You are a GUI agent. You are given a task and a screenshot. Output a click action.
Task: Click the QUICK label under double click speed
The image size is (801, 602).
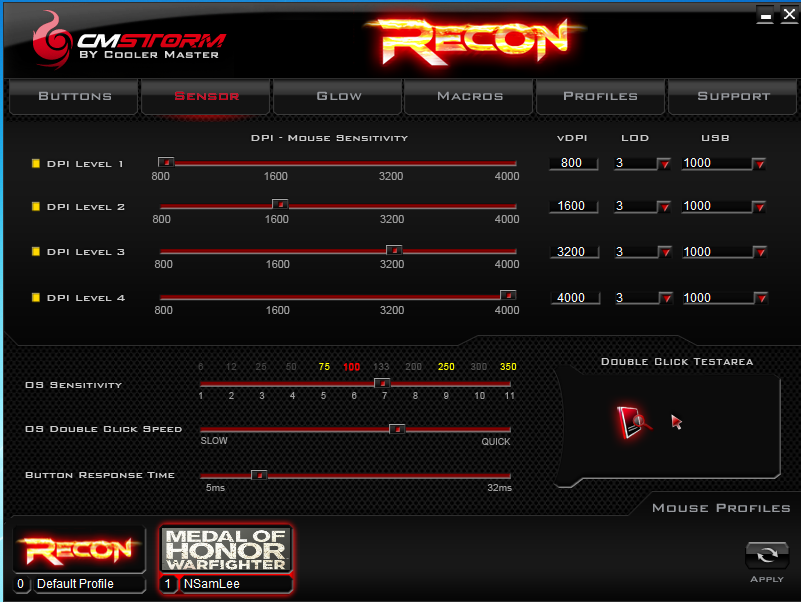coord(496,442)
